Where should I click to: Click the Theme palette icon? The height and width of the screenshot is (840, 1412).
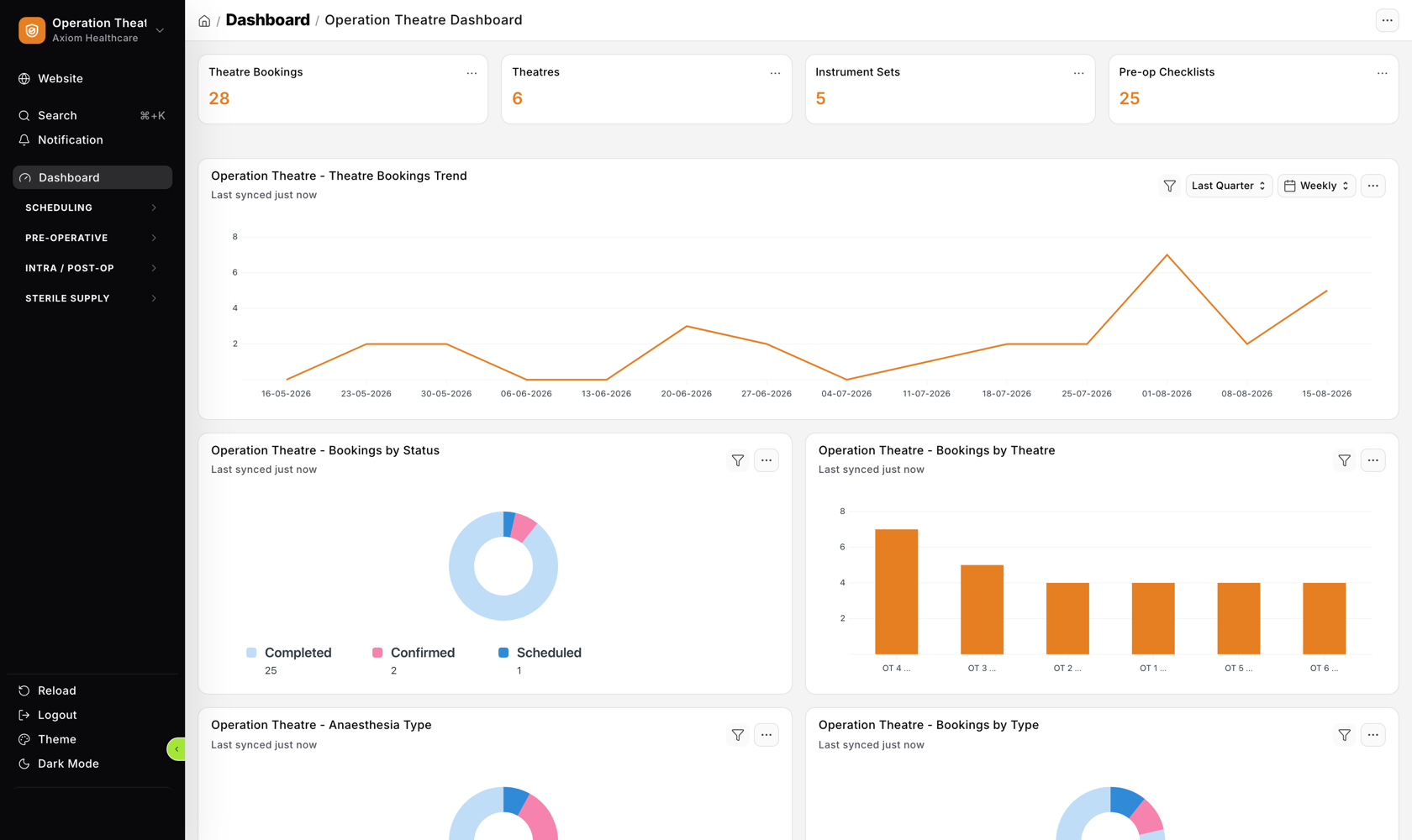pos(24,739)
